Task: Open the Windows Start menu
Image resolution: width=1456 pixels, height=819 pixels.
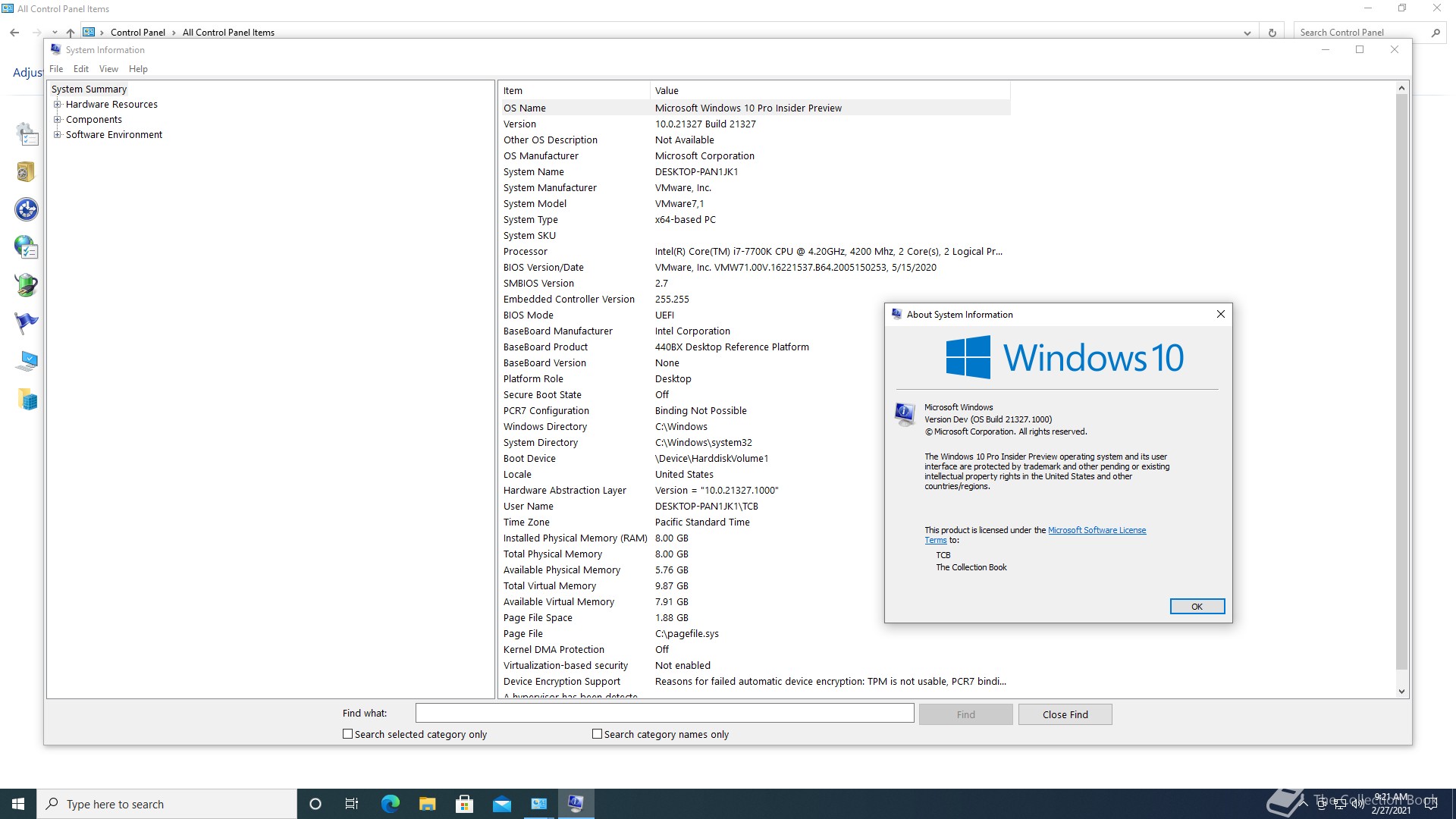Action: [18, 804]
